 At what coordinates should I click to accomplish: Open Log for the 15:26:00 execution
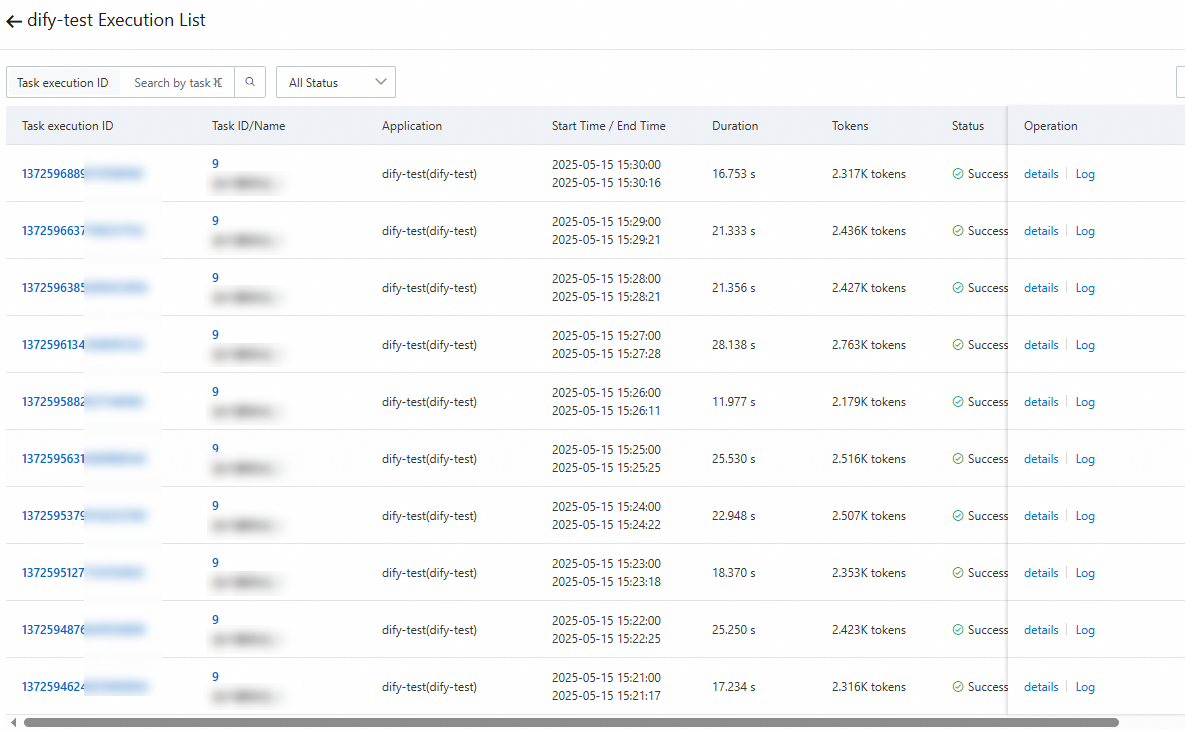click(x=1084, y=402)
